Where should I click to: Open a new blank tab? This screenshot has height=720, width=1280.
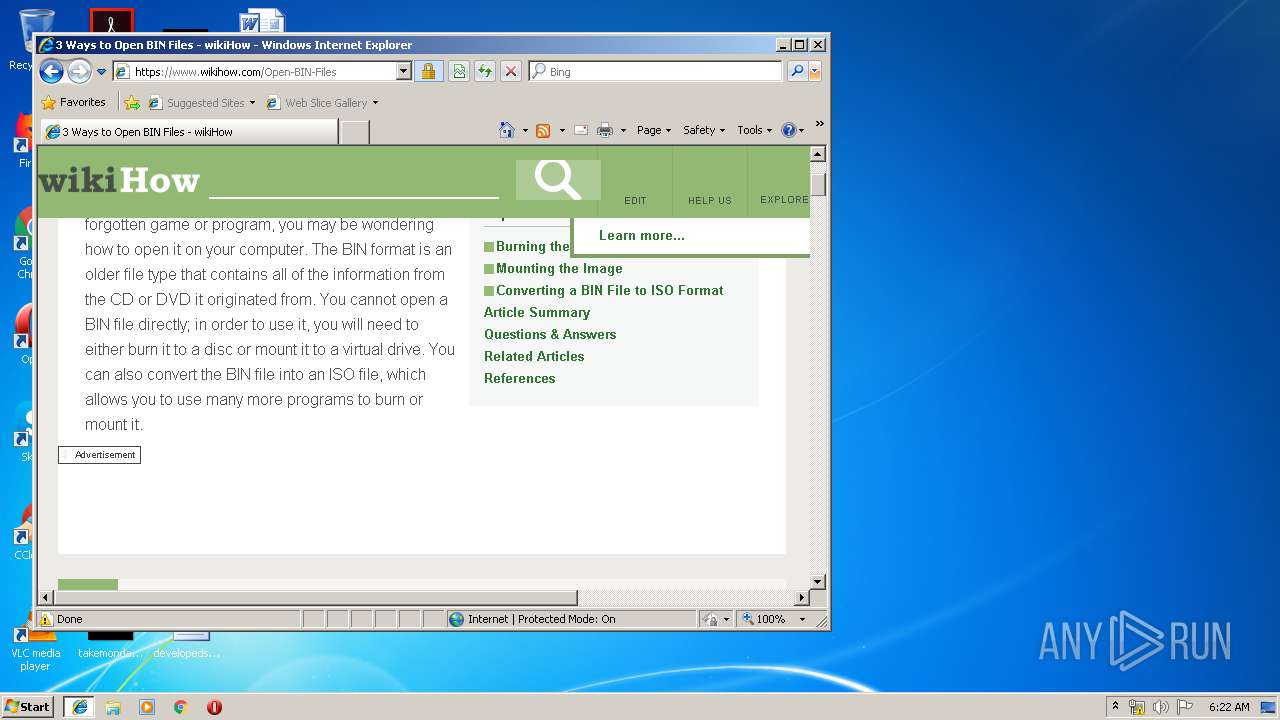[x=355, y=132]
